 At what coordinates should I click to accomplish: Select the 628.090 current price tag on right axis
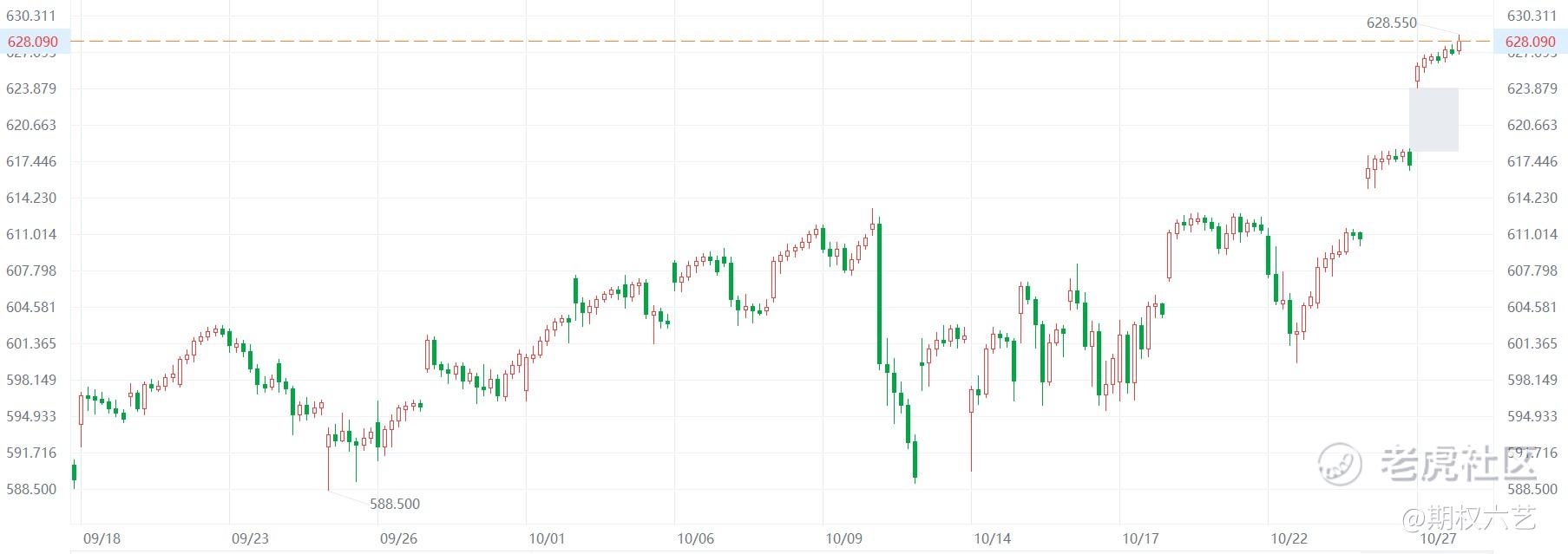pos(1530,42)
